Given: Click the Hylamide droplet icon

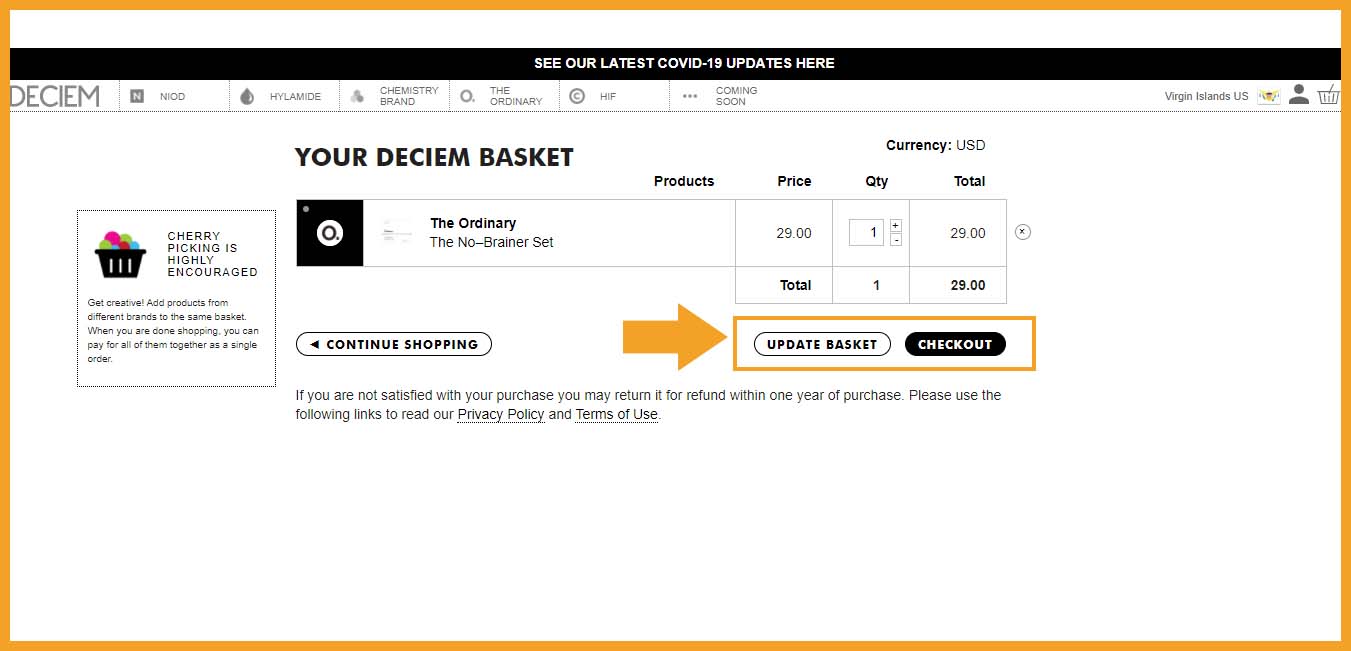Looking at the screenshot, I should [247, 96].
